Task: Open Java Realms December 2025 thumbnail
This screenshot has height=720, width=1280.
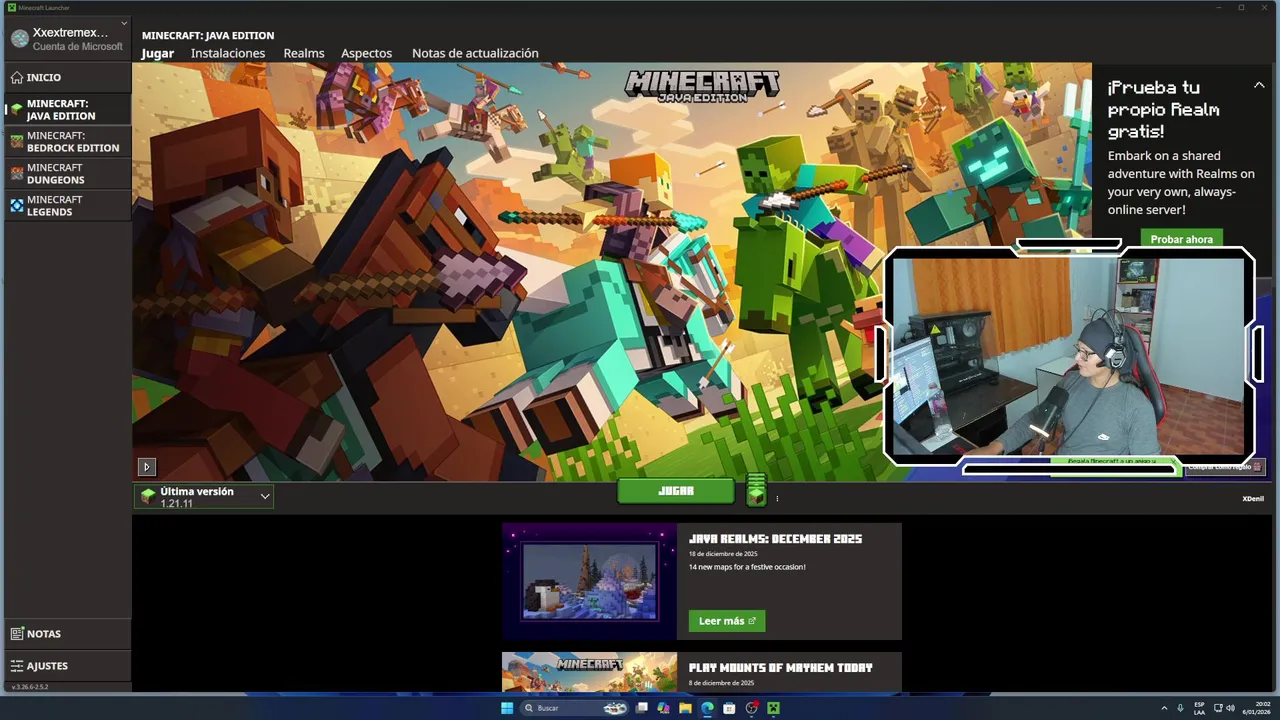Action: [x=589, y=581]
